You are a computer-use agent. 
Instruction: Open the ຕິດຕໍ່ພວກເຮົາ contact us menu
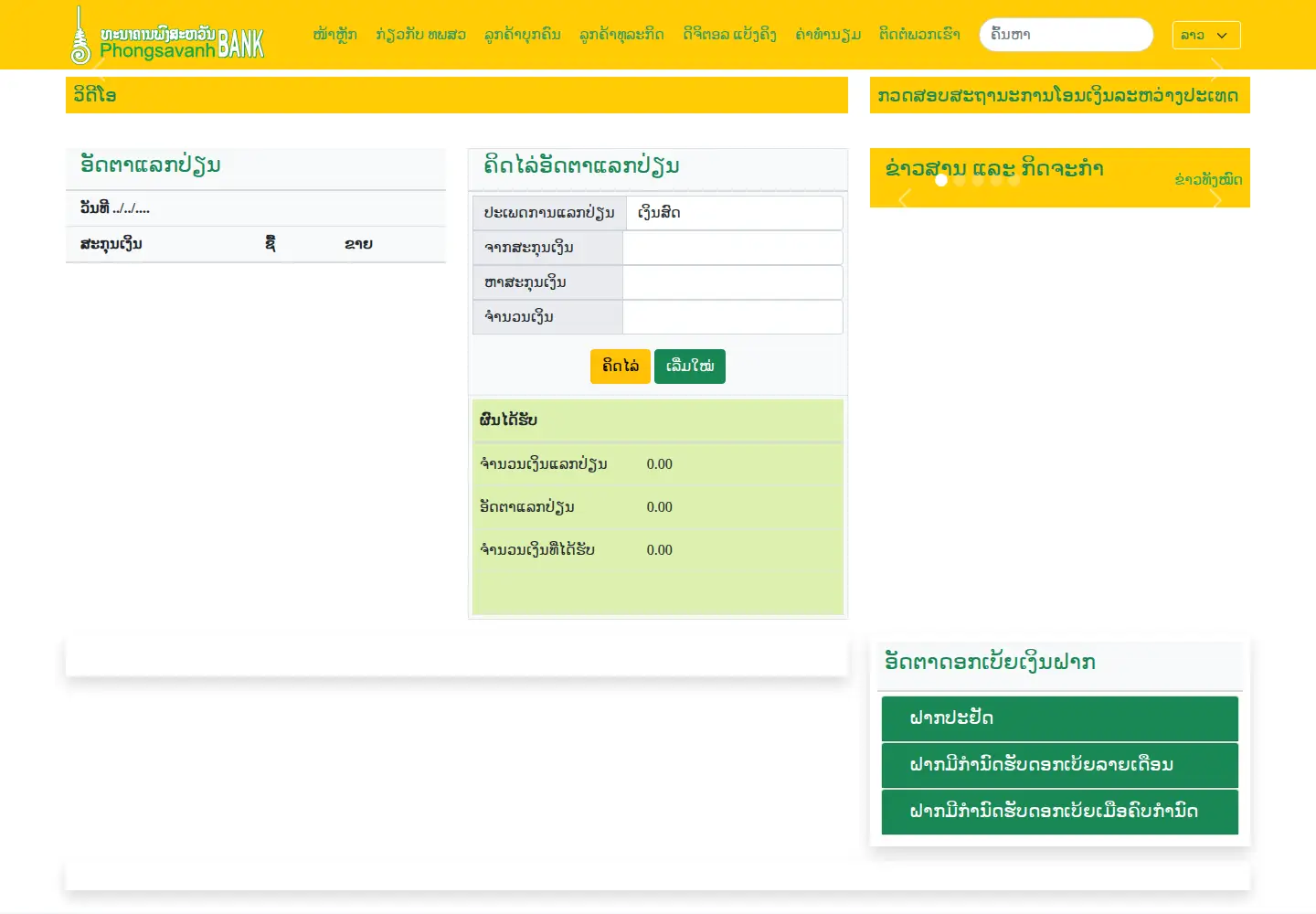[x=919, y=35]
